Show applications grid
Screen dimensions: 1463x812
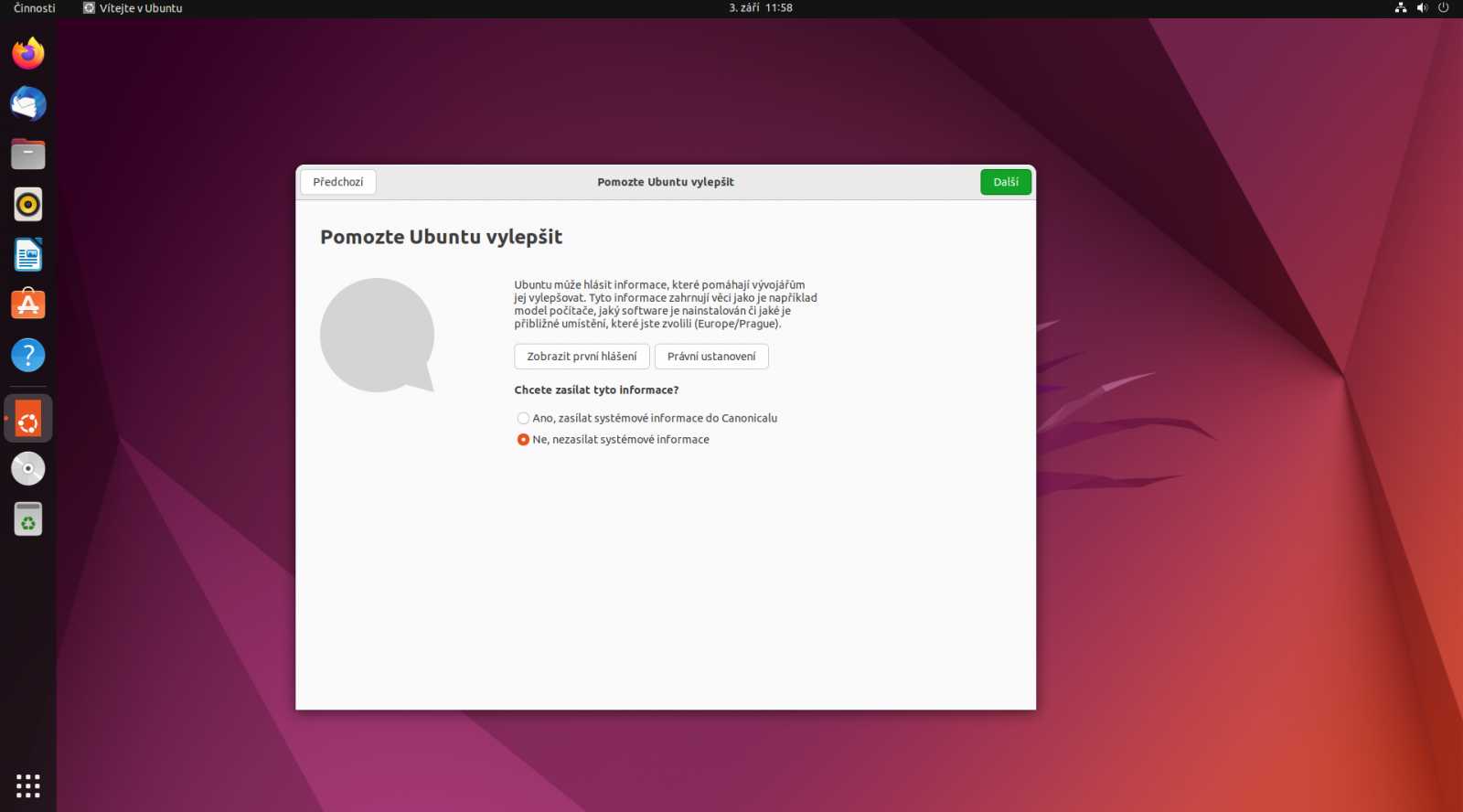[x=28, y=785]
